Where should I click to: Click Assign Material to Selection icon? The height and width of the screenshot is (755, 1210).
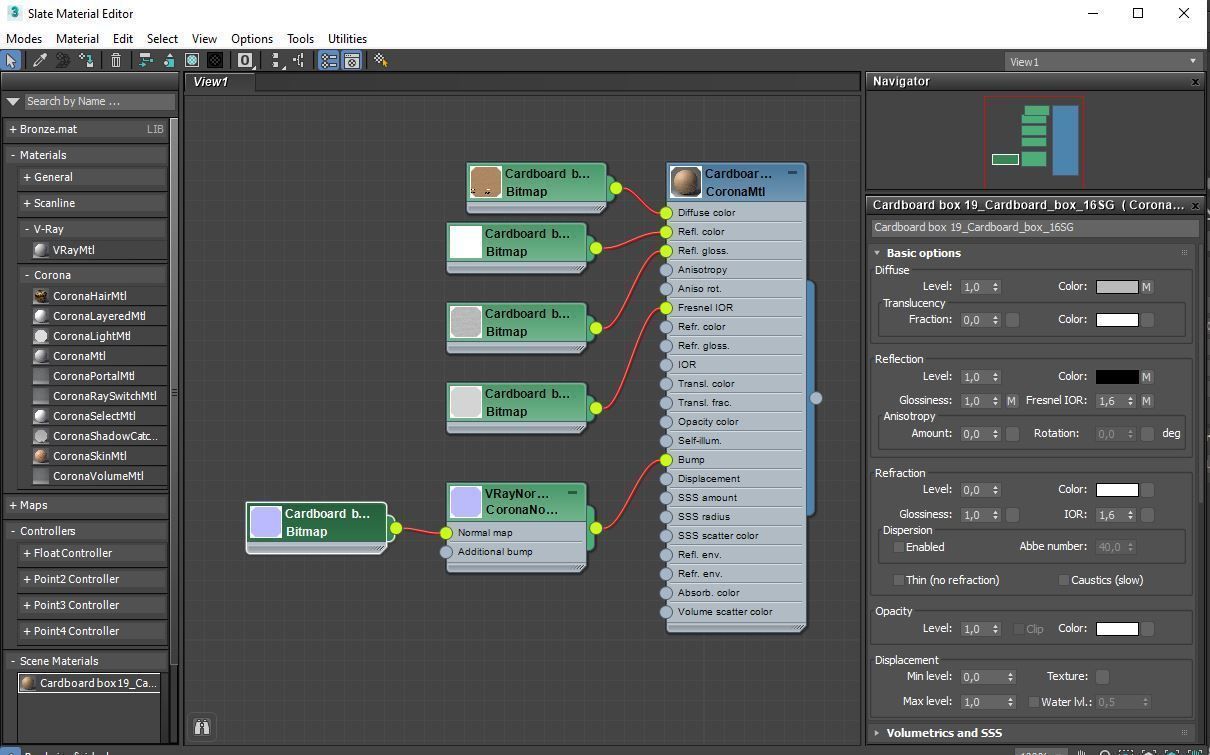(86, 61)
